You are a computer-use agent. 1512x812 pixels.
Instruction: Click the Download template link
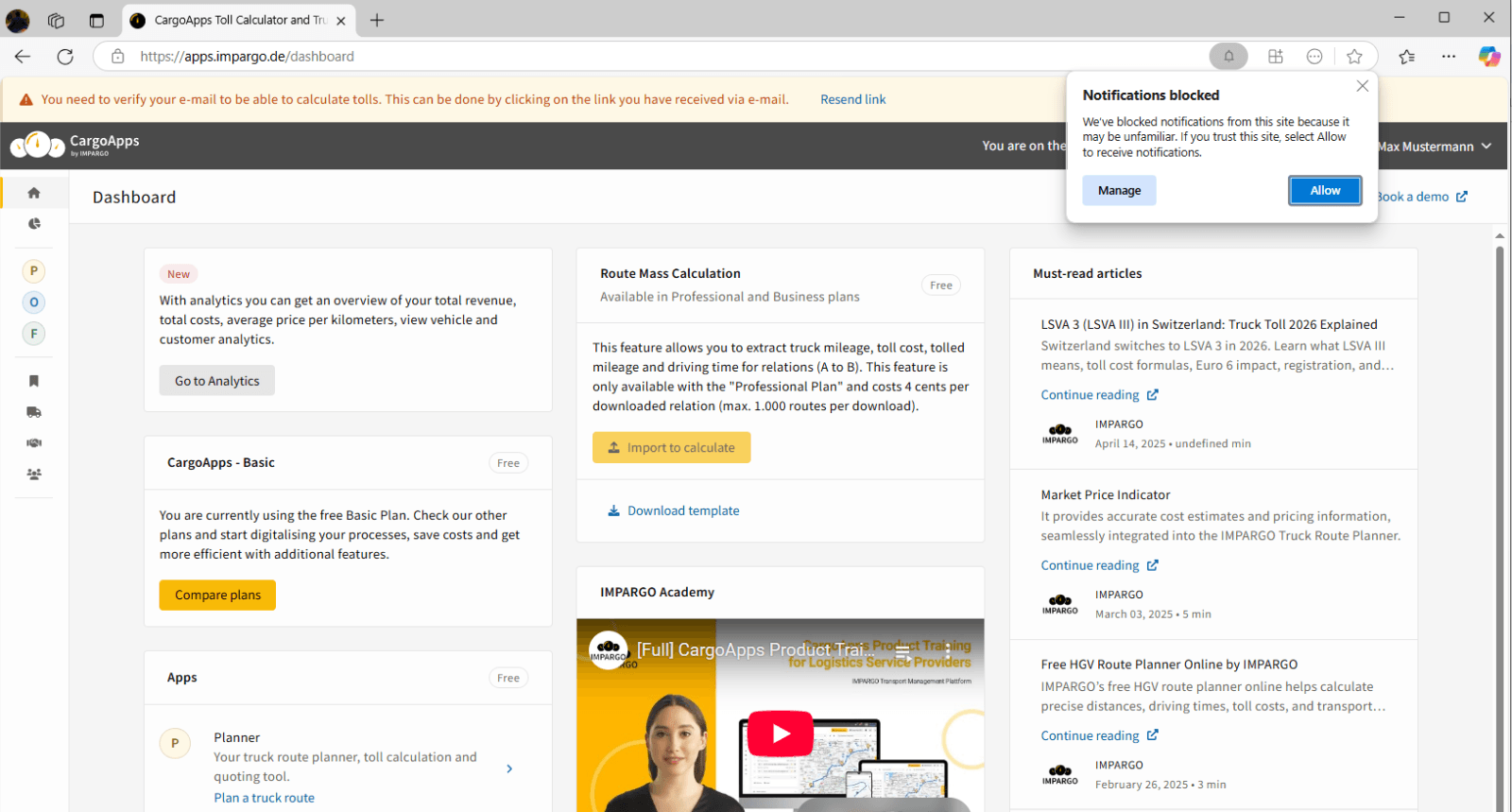pyautogui.click(x=674, y=510)
